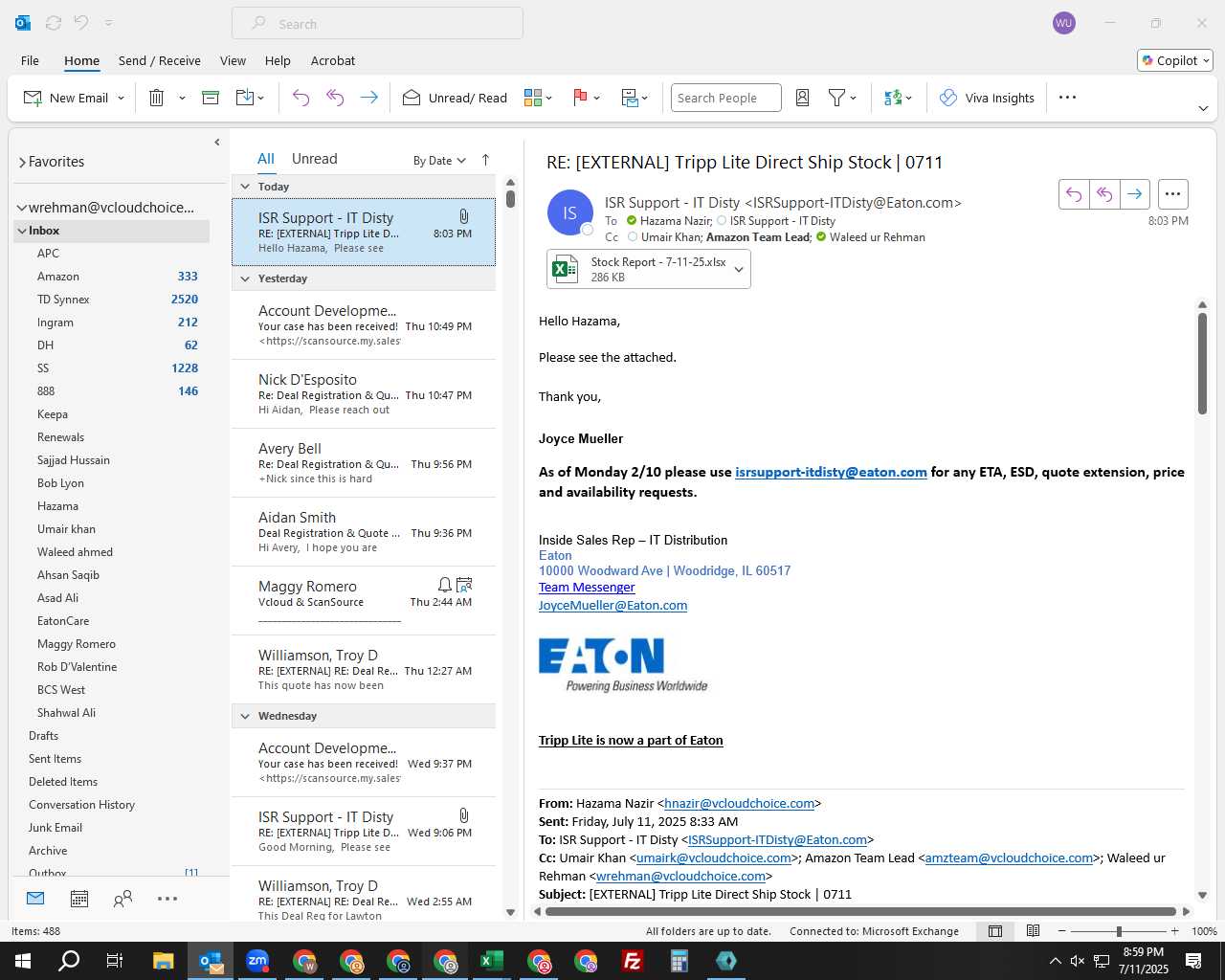Open Viva Insights
Screen dimensions: 1225x980
tap(987, 98)
